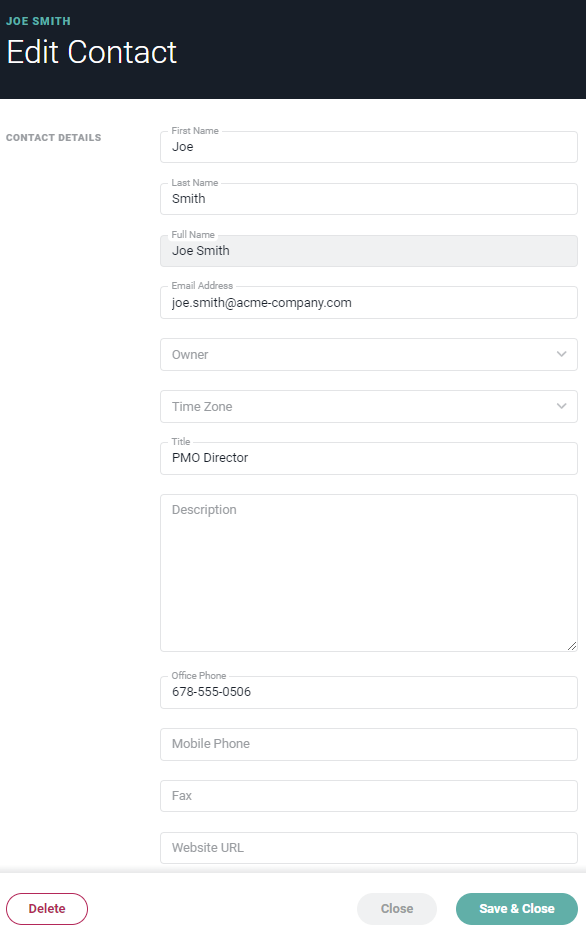Click the Fax input field

(x=369, y=796)
